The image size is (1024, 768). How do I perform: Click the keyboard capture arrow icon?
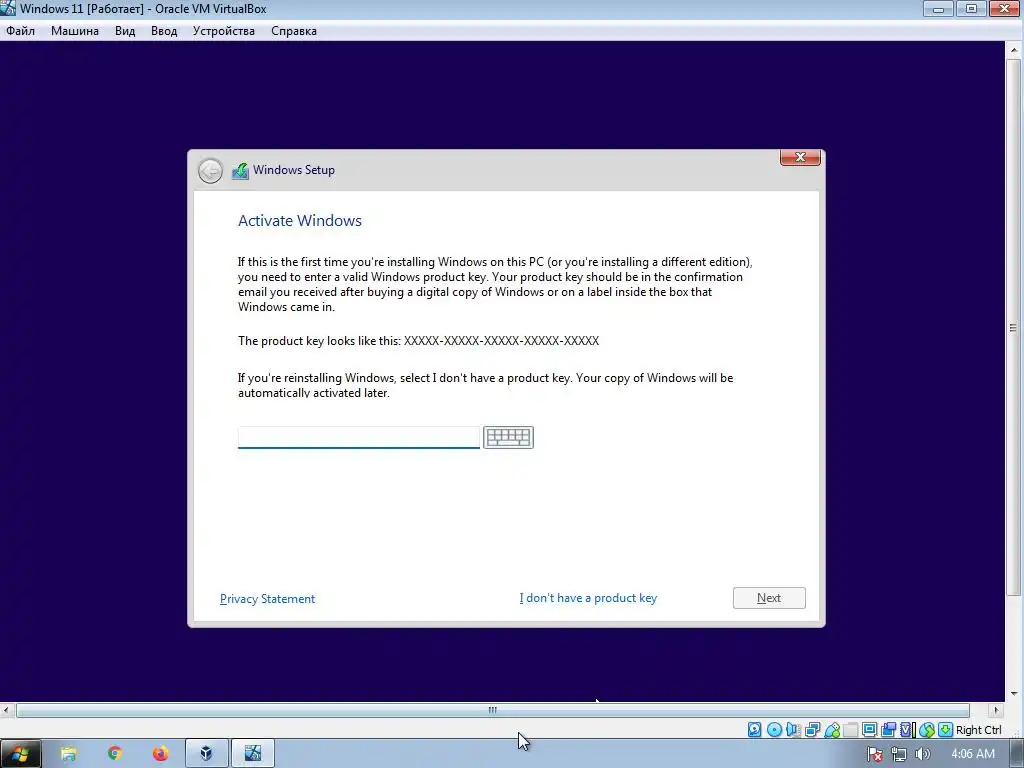coord(945,729)
